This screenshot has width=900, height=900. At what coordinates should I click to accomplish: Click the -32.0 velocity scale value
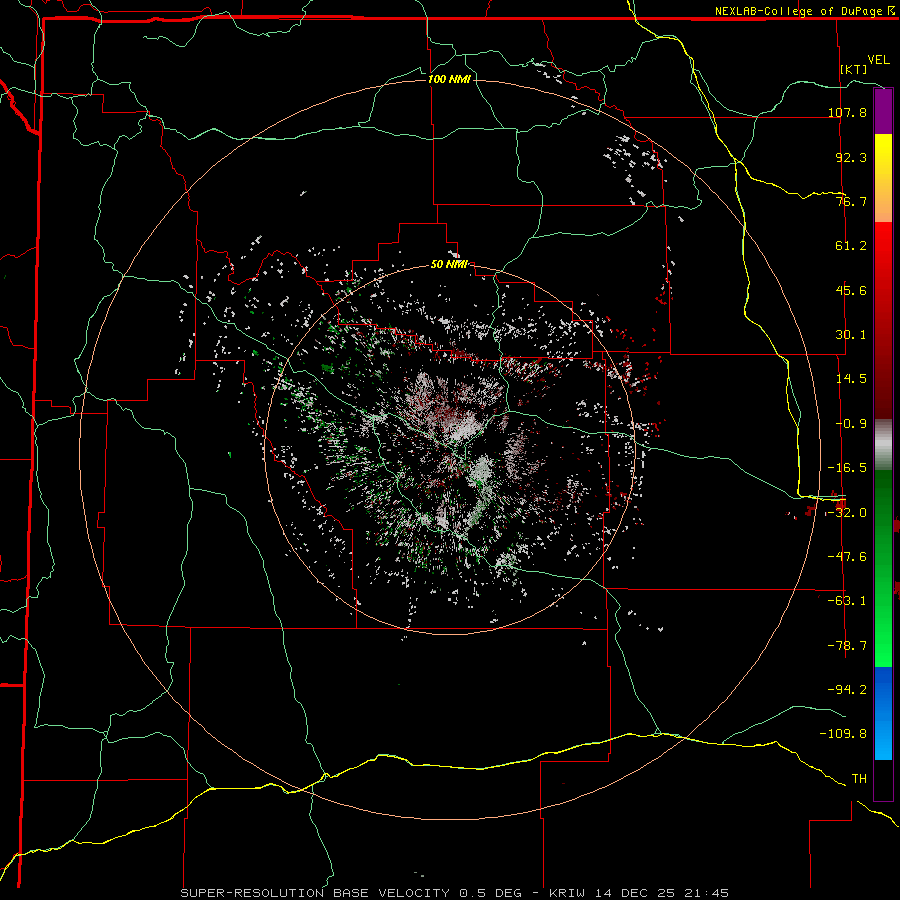pyautogui.click(x=847, y=513)
